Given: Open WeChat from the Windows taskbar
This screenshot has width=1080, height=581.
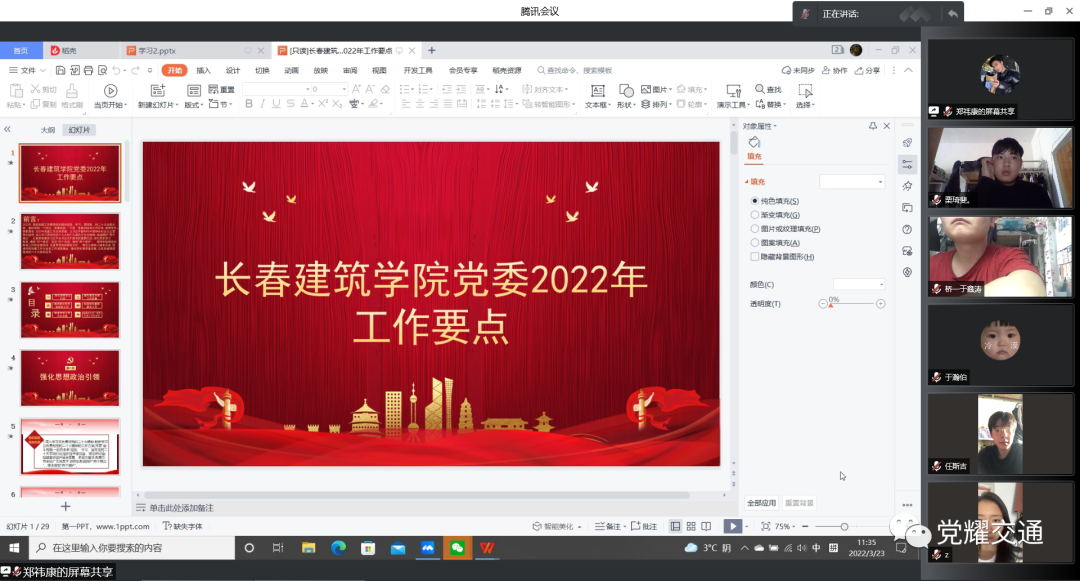Looking at the screenshot, I should [x=457, y=548].
